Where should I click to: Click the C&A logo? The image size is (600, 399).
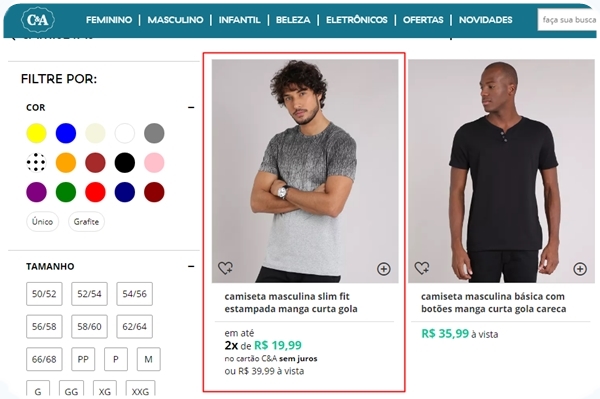tap(38, 20)
